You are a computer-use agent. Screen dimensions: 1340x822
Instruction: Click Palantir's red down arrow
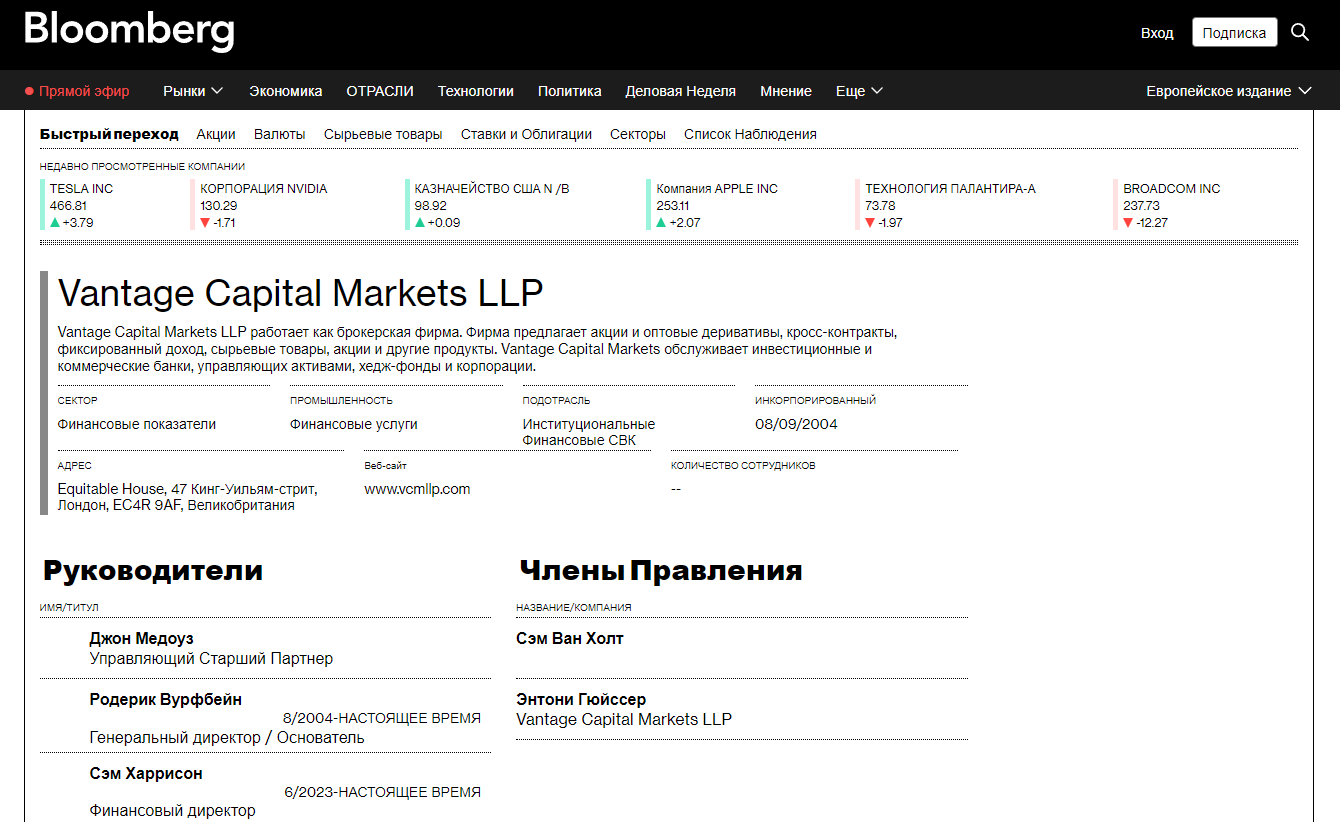(870, 222)
